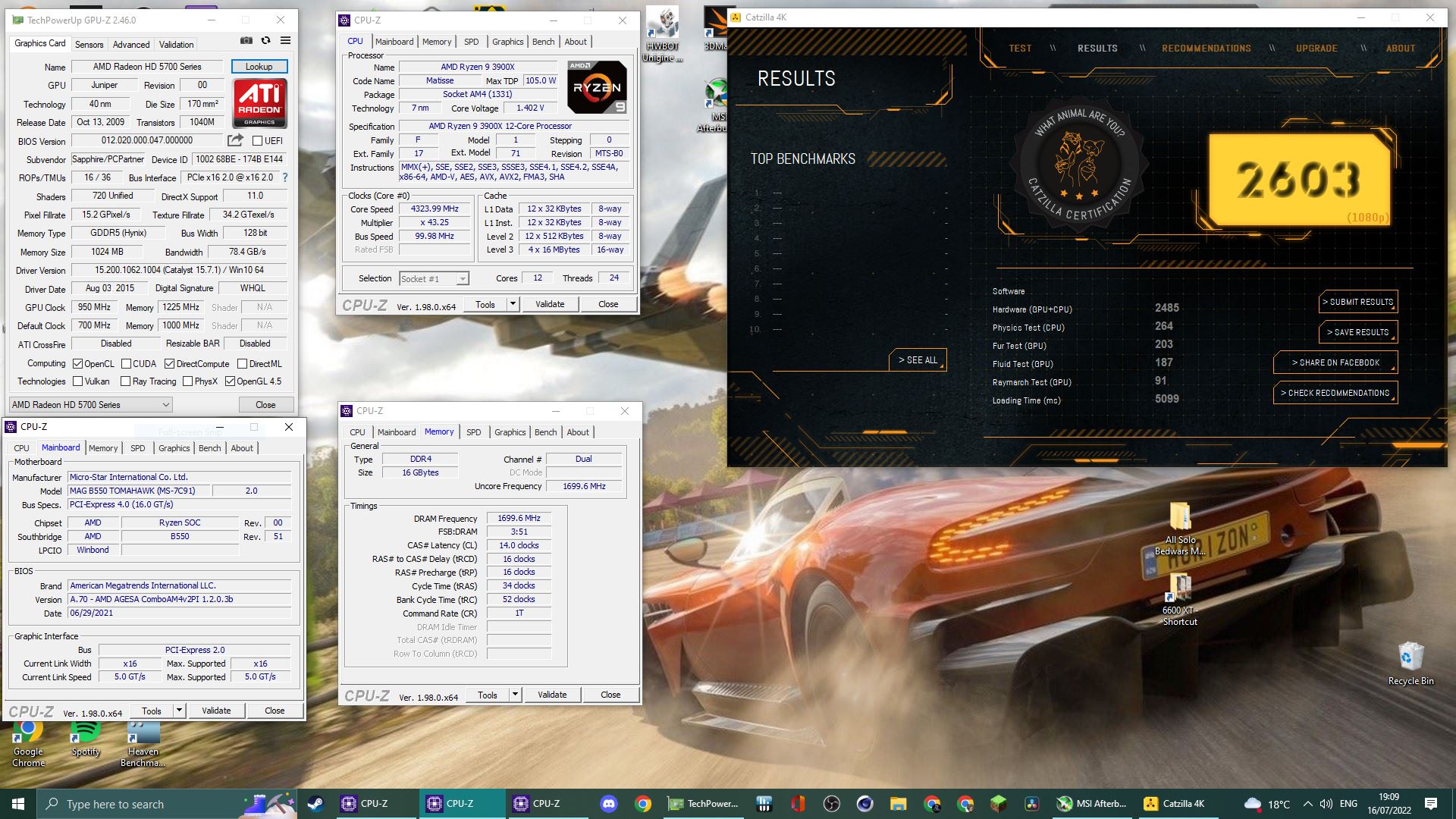Toggle the OpenGL 4.5 checkbox
Image resolution: width=1456 pixels, height=819 pixels.
pos(230,381)
